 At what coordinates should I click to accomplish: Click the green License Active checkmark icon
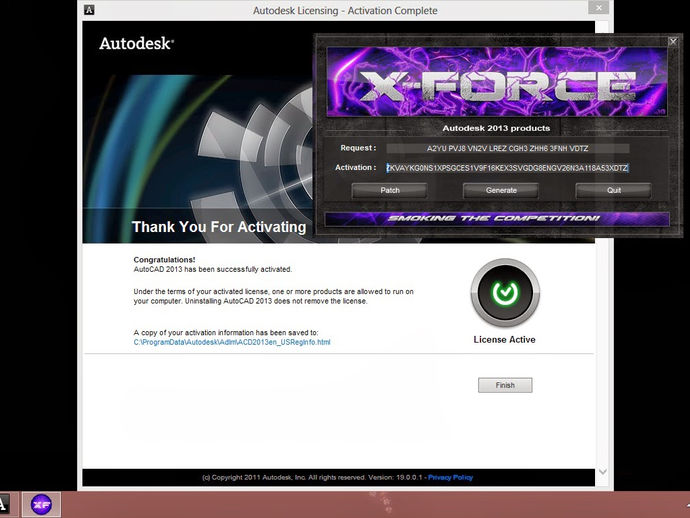click(505, 293)
